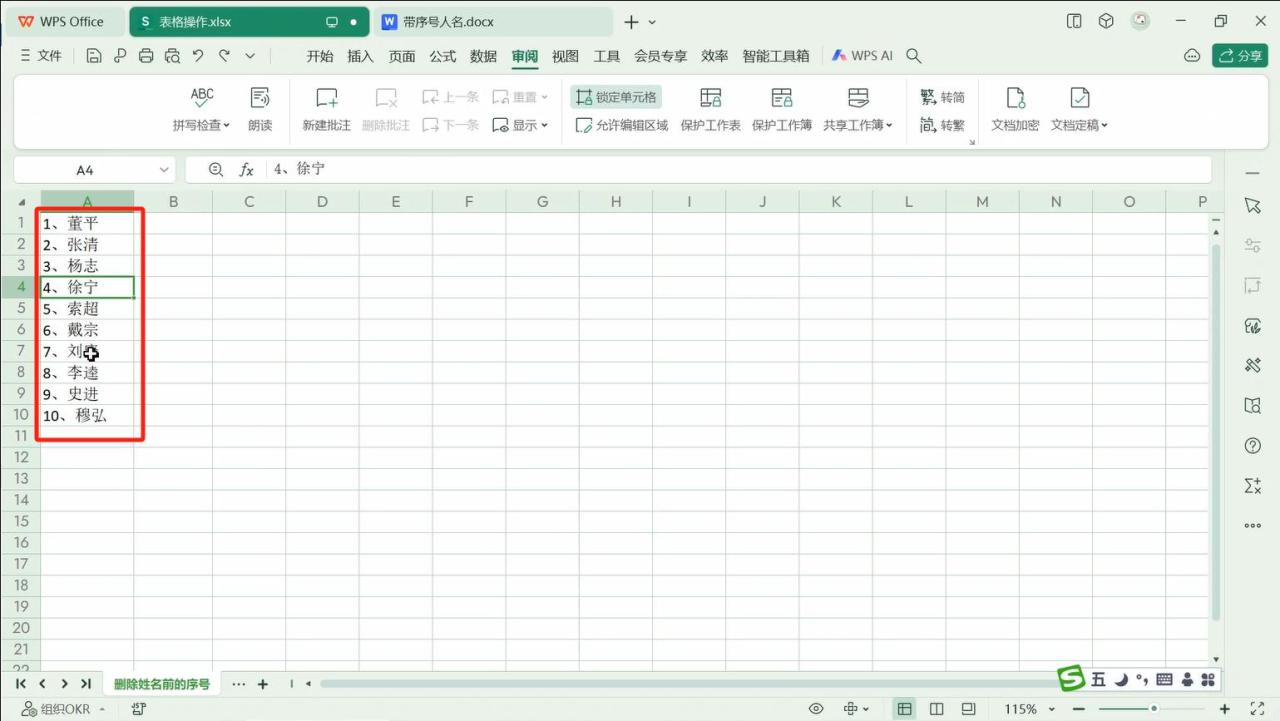Open the 拼写检查 dropdown
This screenshot has height=721, width=1280.
pos(202,125)
